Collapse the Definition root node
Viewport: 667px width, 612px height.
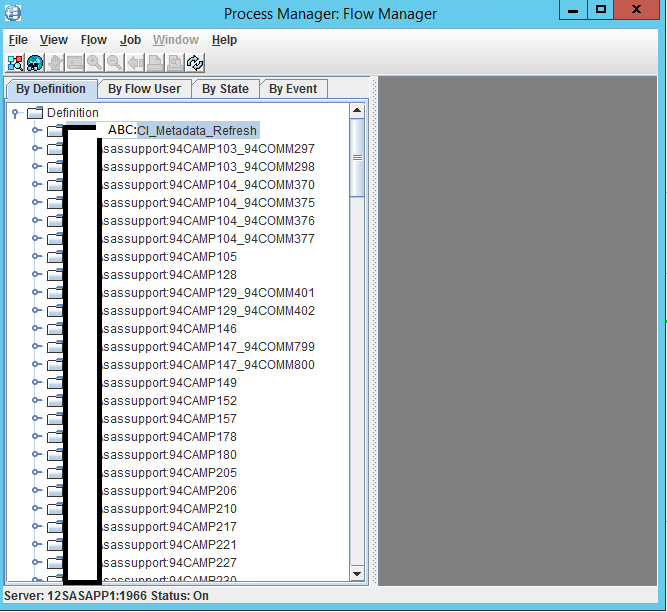pos(15,113)
